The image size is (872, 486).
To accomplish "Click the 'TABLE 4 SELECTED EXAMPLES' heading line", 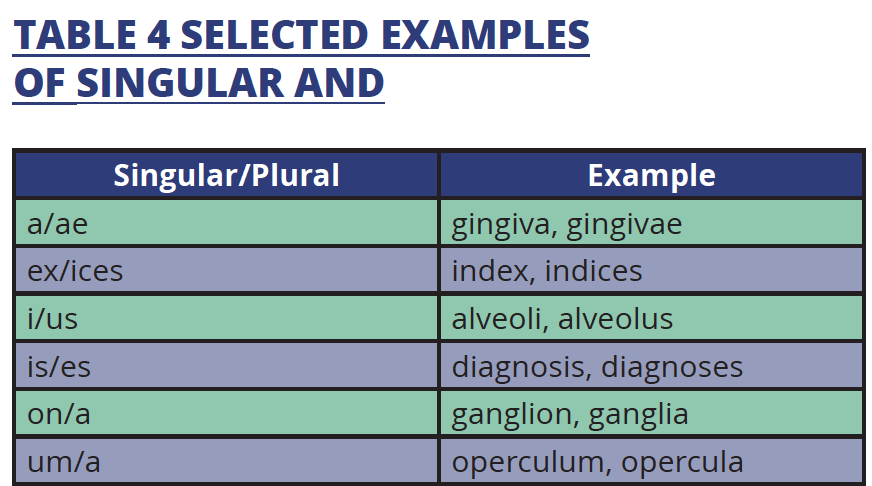I will pos(301,35).
